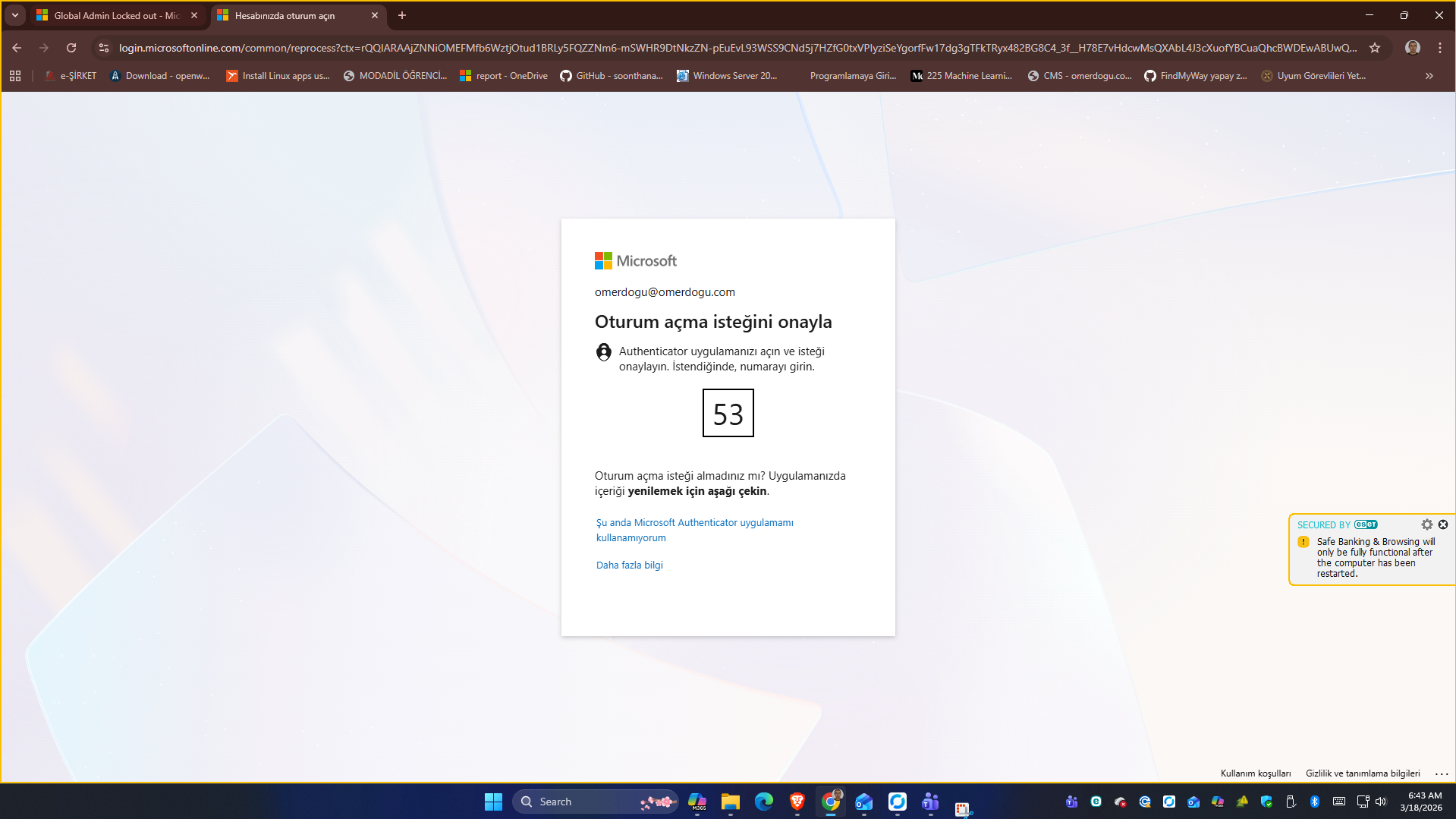Open Snipping Tool from the taskbar

[x=964, y=809]
